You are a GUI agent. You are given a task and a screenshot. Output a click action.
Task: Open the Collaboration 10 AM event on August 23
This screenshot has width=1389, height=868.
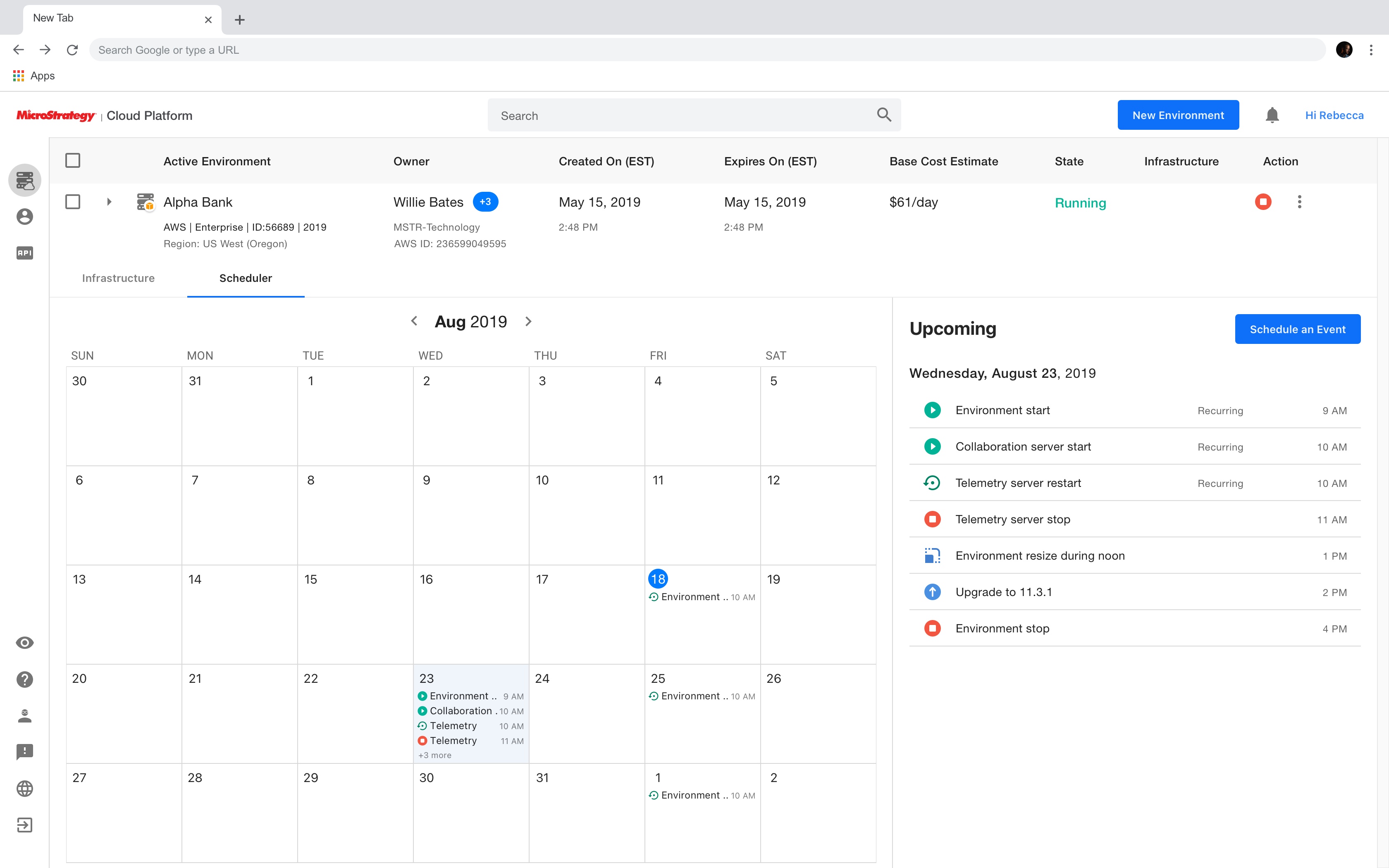click(x=471, y=711)
